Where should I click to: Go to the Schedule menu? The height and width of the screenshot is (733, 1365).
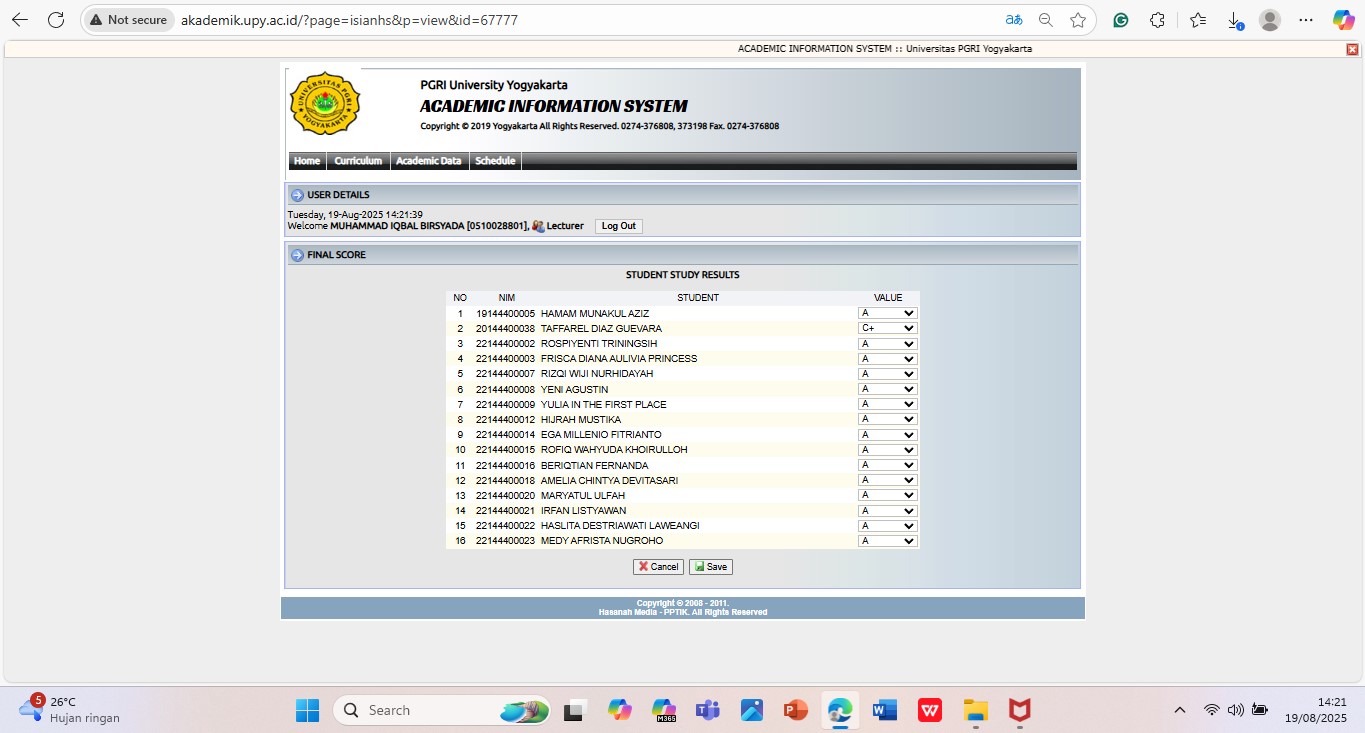(x=495, y=161)
